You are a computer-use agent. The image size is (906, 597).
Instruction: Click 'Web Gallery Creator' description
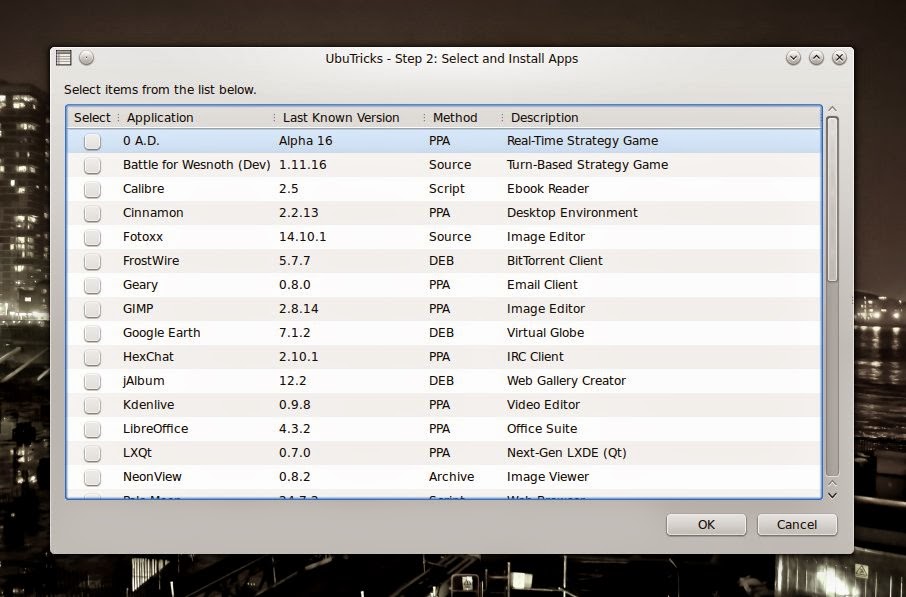[x=566, y=381]
